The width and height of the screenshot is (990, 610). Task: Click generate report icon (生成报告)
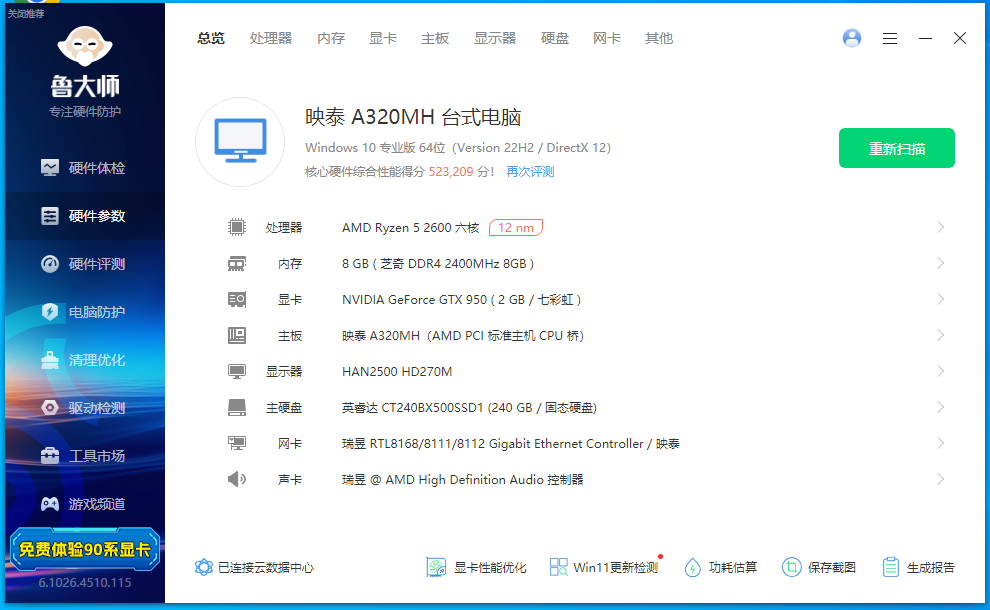[891, 567]
